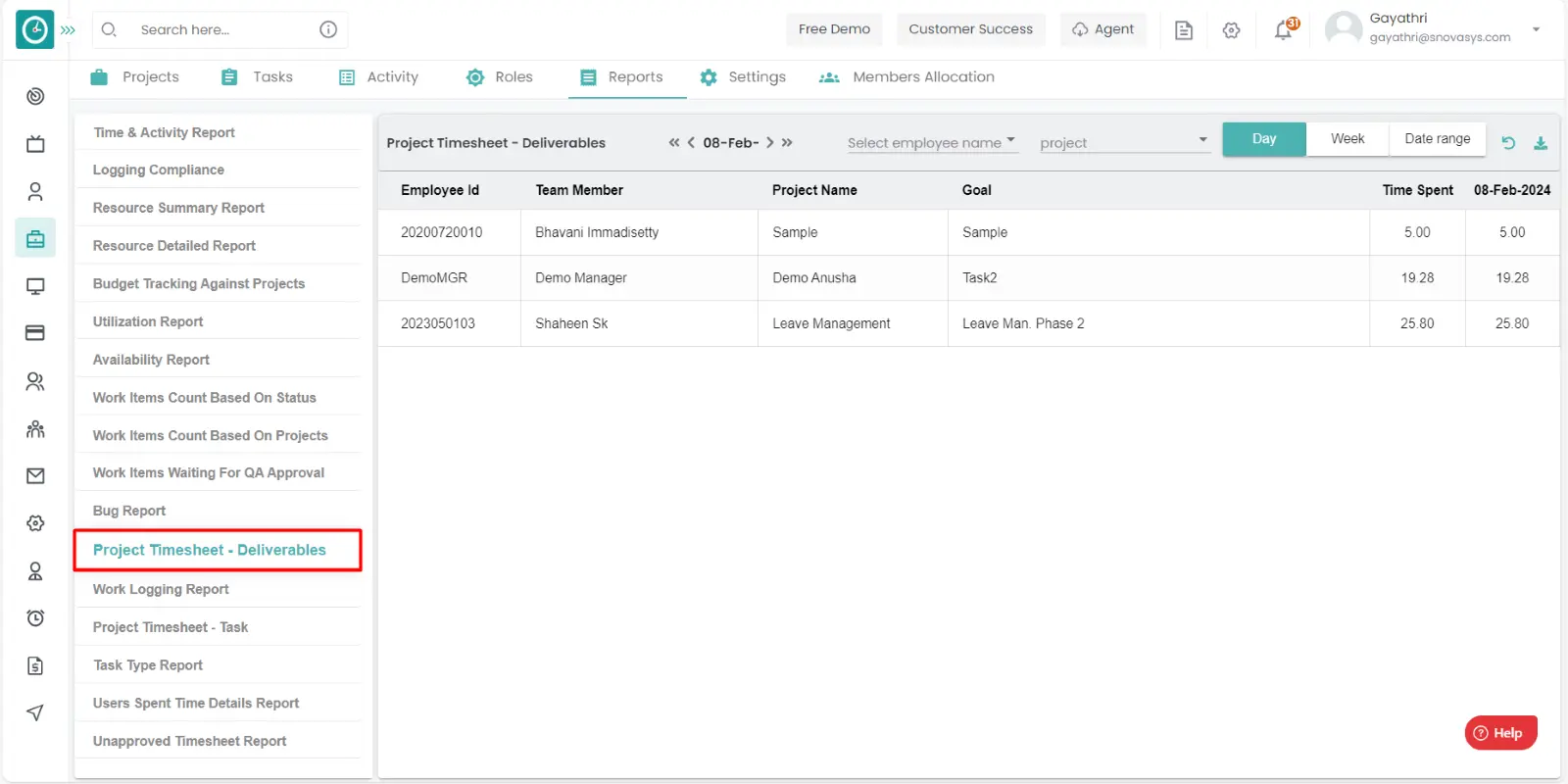Switch to the Tasks tab
1568x784 pixels.
[x=258, y=77]
